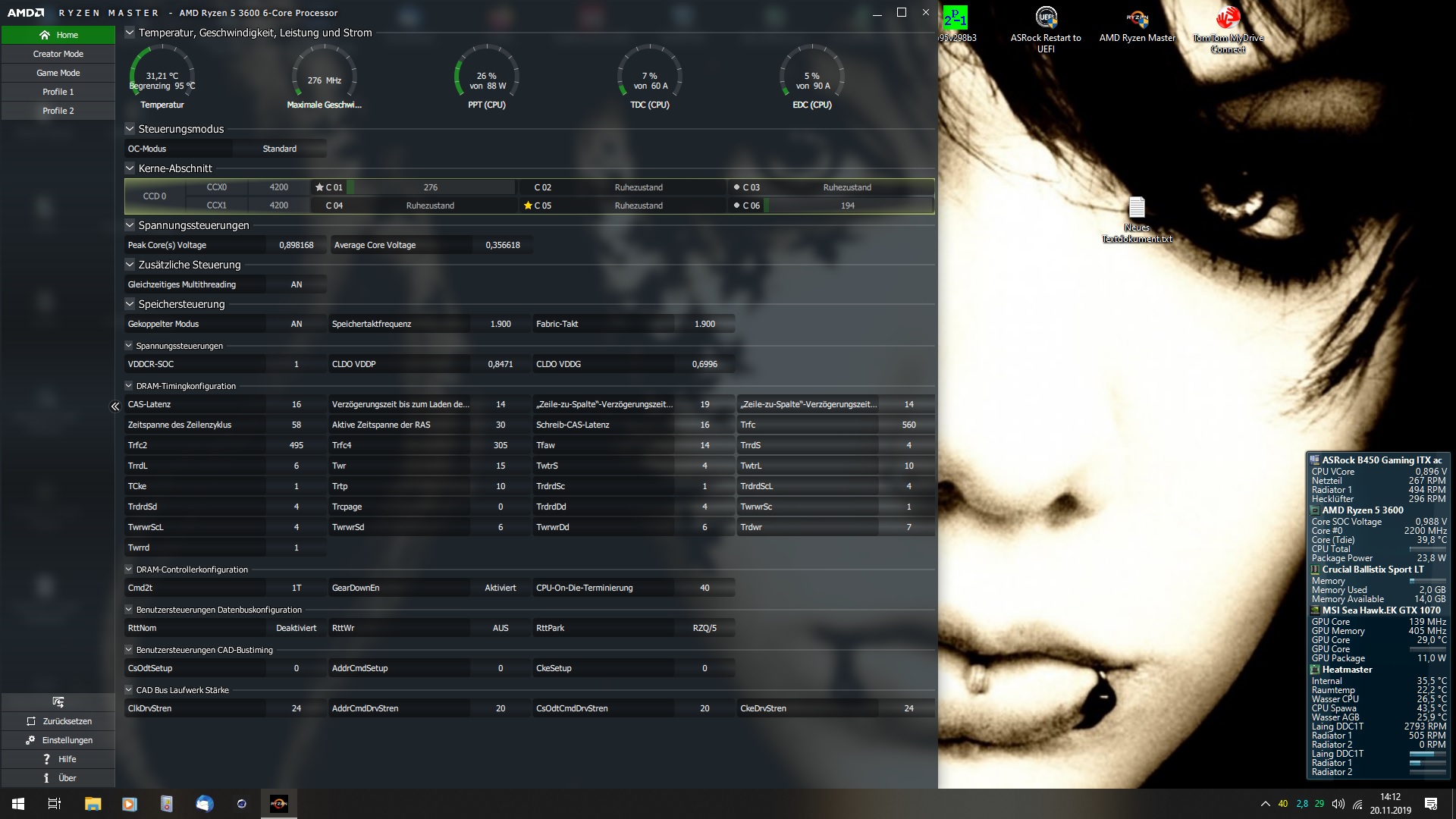Image resolution: width=1456 pixels, height=819 pixels.
Task: Click the import/export profile icon in sidebar
Action: [58, 701]
